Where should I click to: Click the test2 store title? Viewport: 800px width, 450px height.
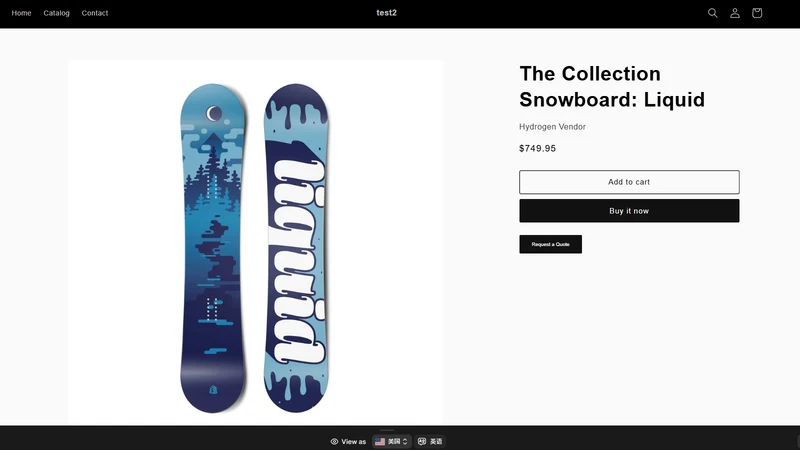pyautogui.click(x=387, y=13)
